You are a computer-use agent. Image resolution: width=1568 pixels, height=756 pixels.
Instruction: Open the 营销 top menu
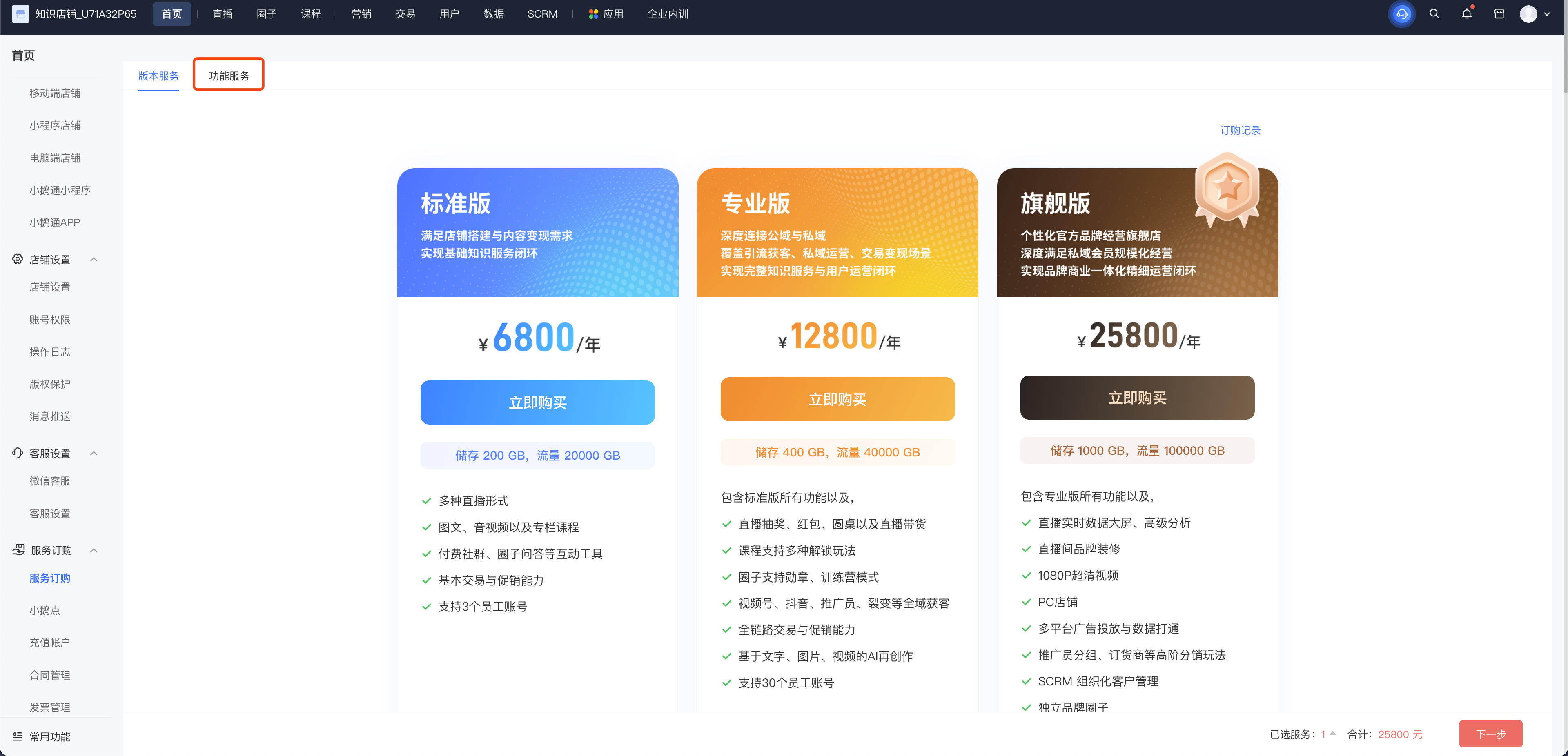coord(361,14)
